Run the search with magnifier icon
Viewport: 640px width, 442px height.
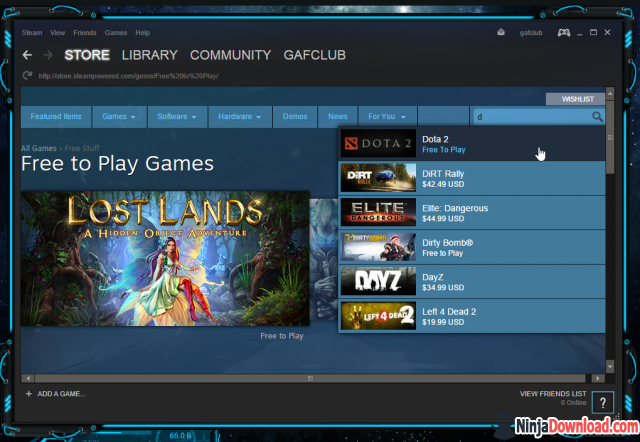click(x=597, y=117)
